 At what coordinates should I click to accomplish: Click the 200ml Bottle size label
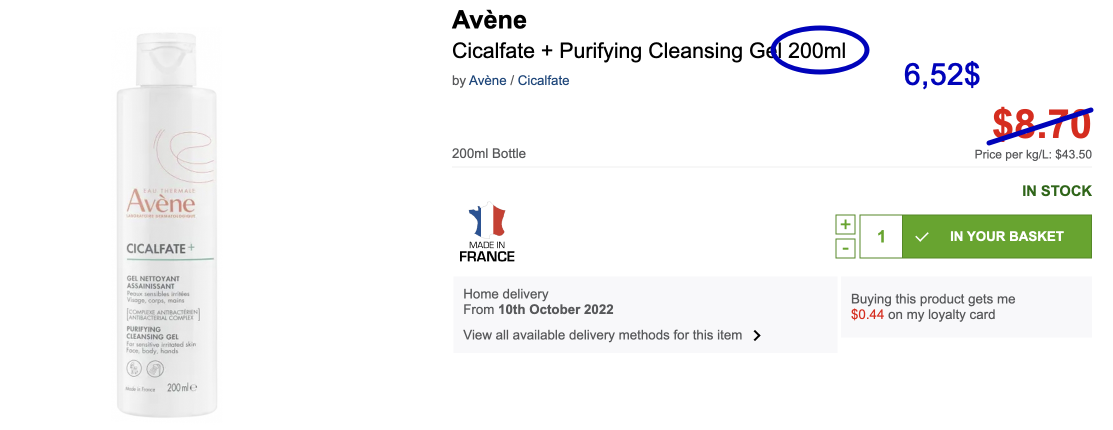pos(489,153)
